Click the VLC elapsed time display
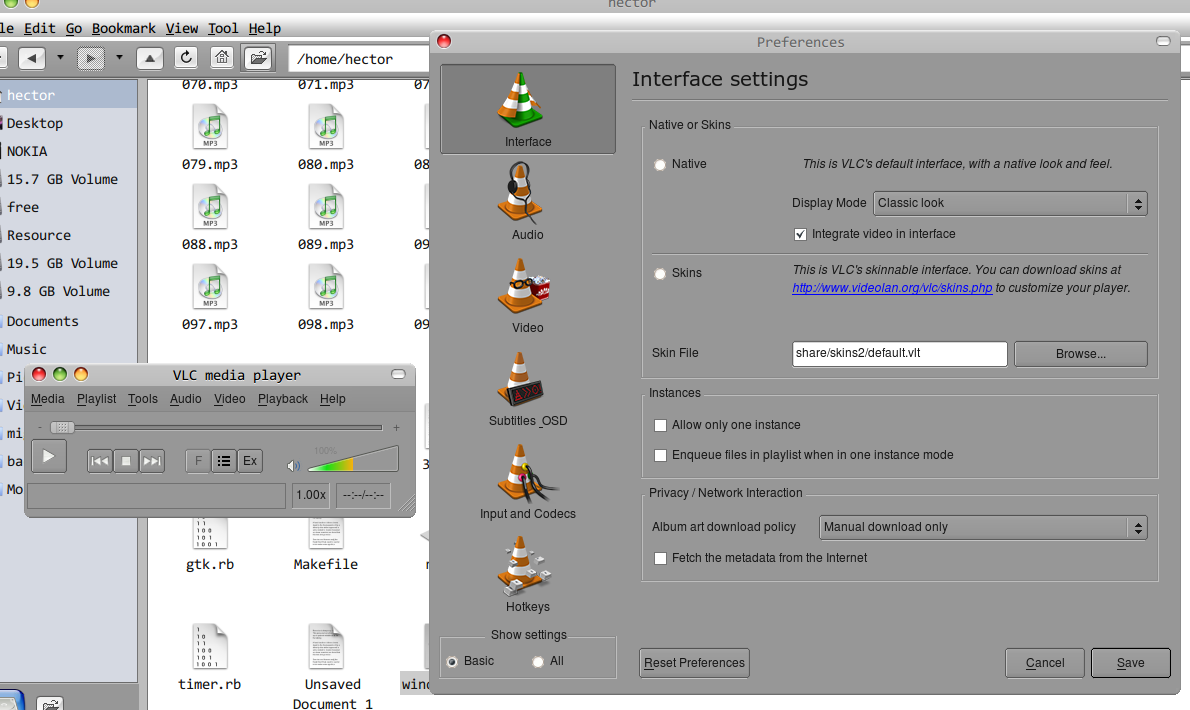The height and width of the screenshot is (710, 1190). pos(363,495)
